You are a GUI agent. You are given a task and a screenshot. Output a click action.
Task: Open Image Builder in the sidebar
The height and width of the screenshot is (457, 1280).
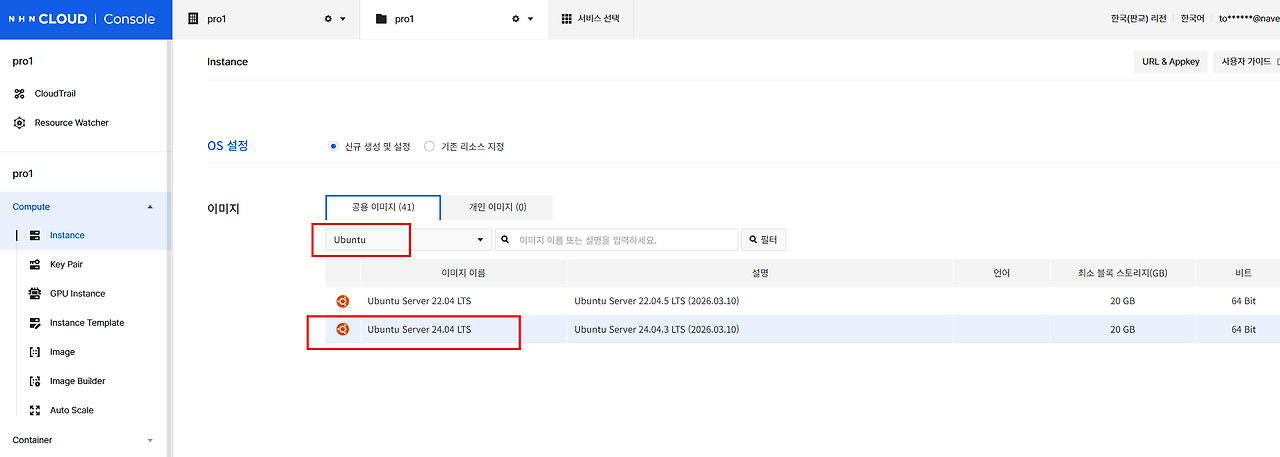[77, 381]
